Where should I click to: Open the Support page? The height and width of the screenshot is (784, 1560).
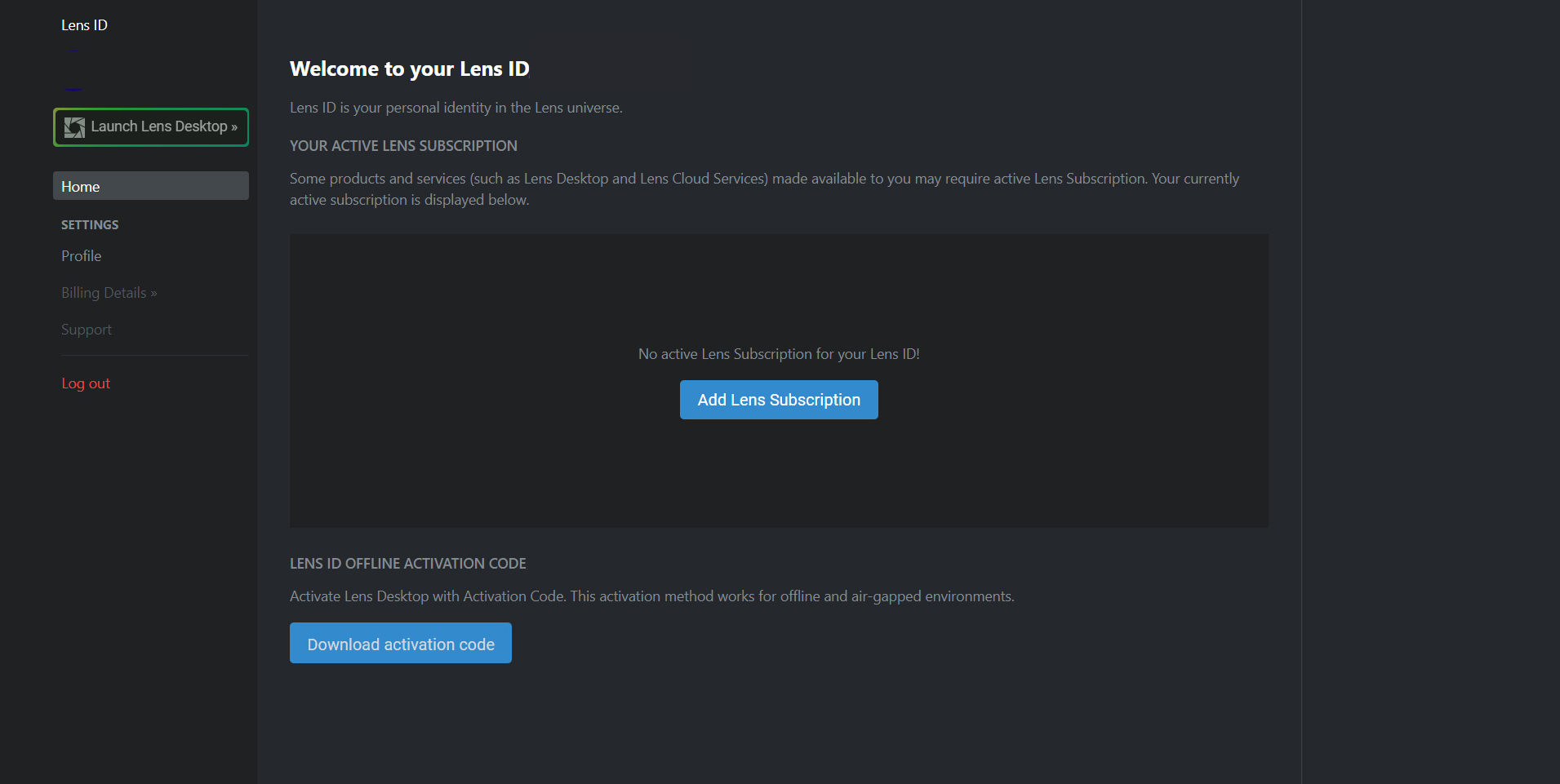click(x=86, y=329)
